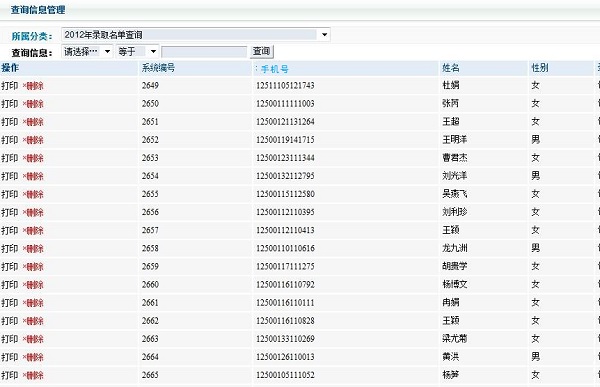Viewport: 600px width, 387px height.
Task: Click system number 2661 cell
Action: tap(150, 302)
